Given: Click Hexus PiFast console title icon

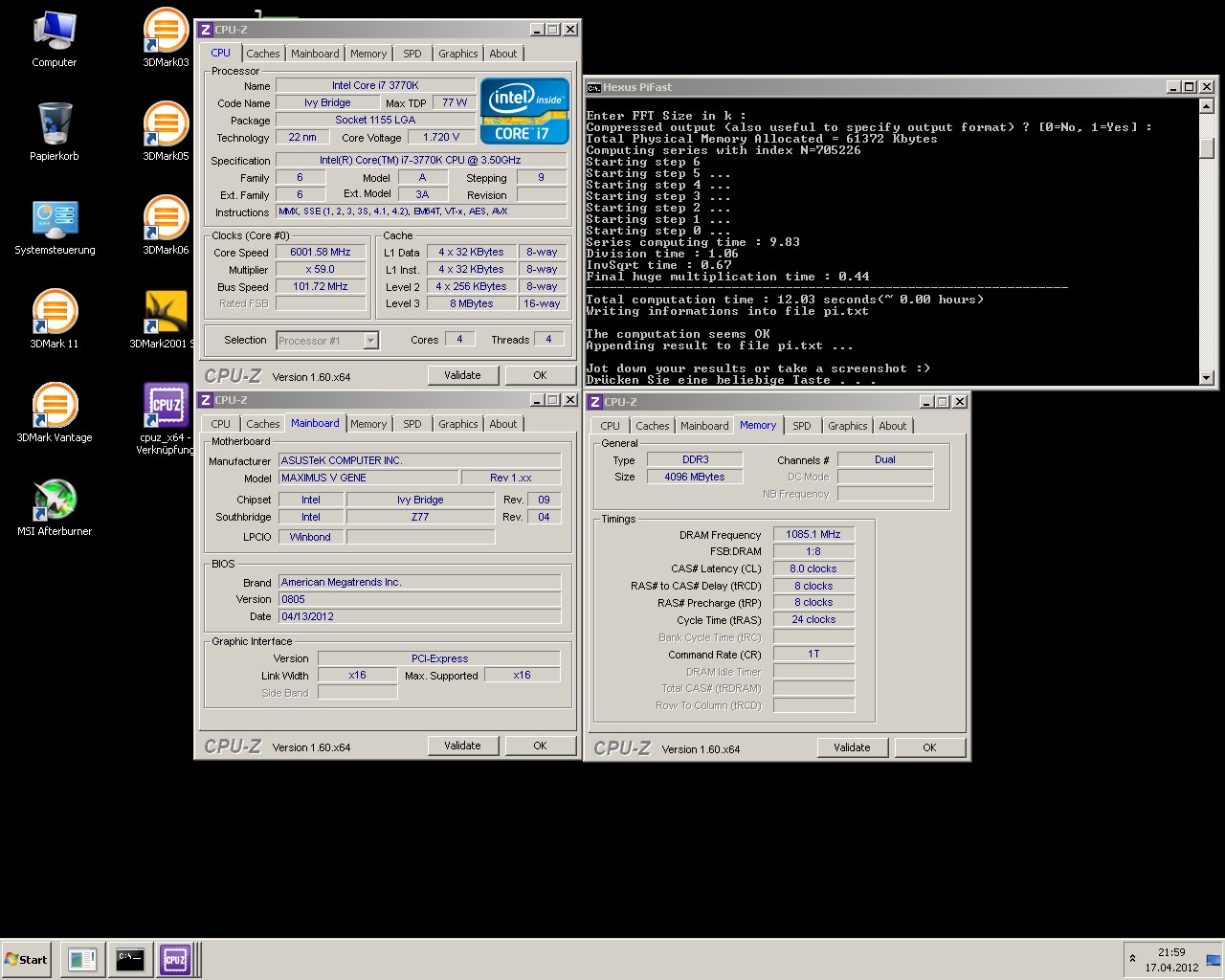Looking at the screenshot, I should 593,87.
